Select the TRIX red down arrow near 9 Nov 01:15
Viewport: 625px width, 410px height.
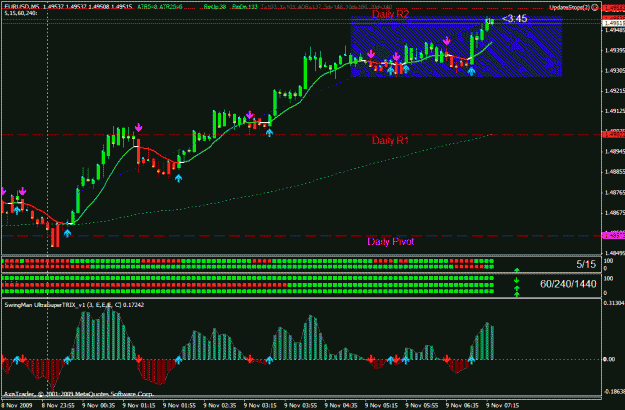pyautogui.click(x=138, y=359)
